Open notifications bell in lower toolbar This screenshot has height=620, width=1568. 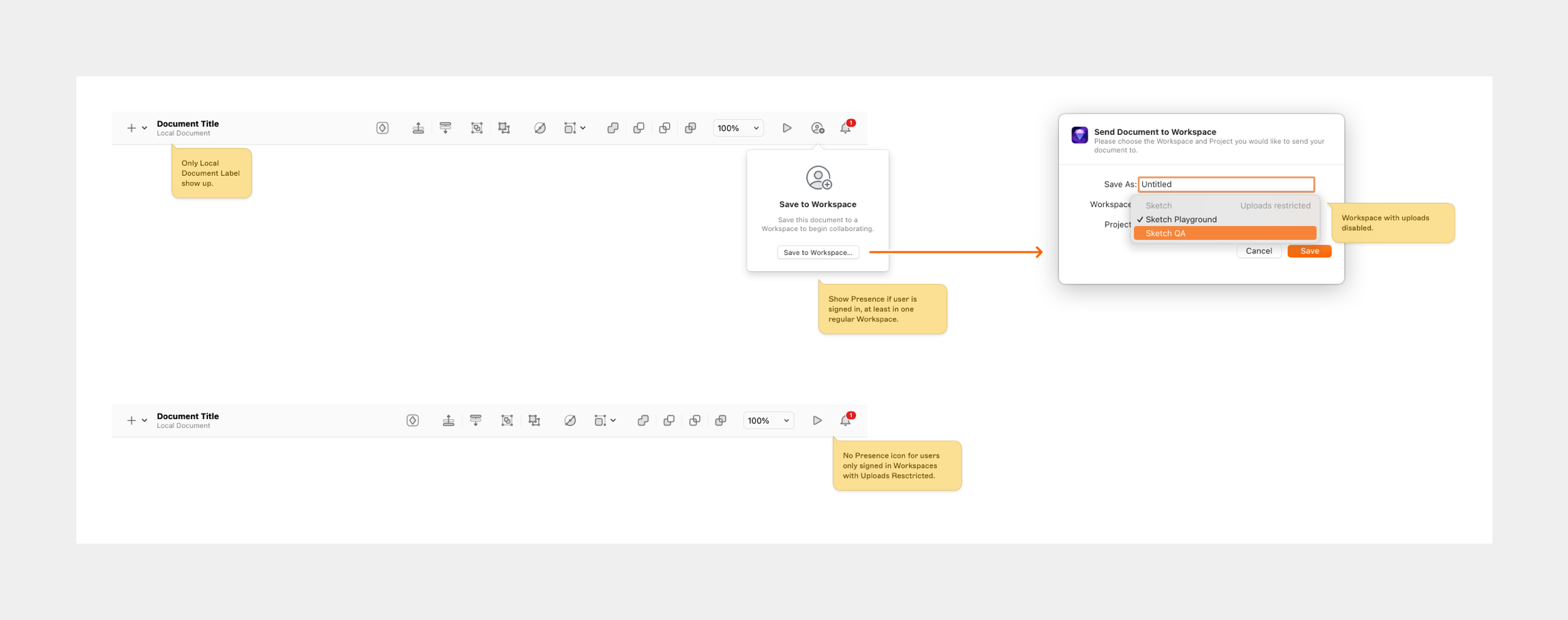(x=845, y=420)
